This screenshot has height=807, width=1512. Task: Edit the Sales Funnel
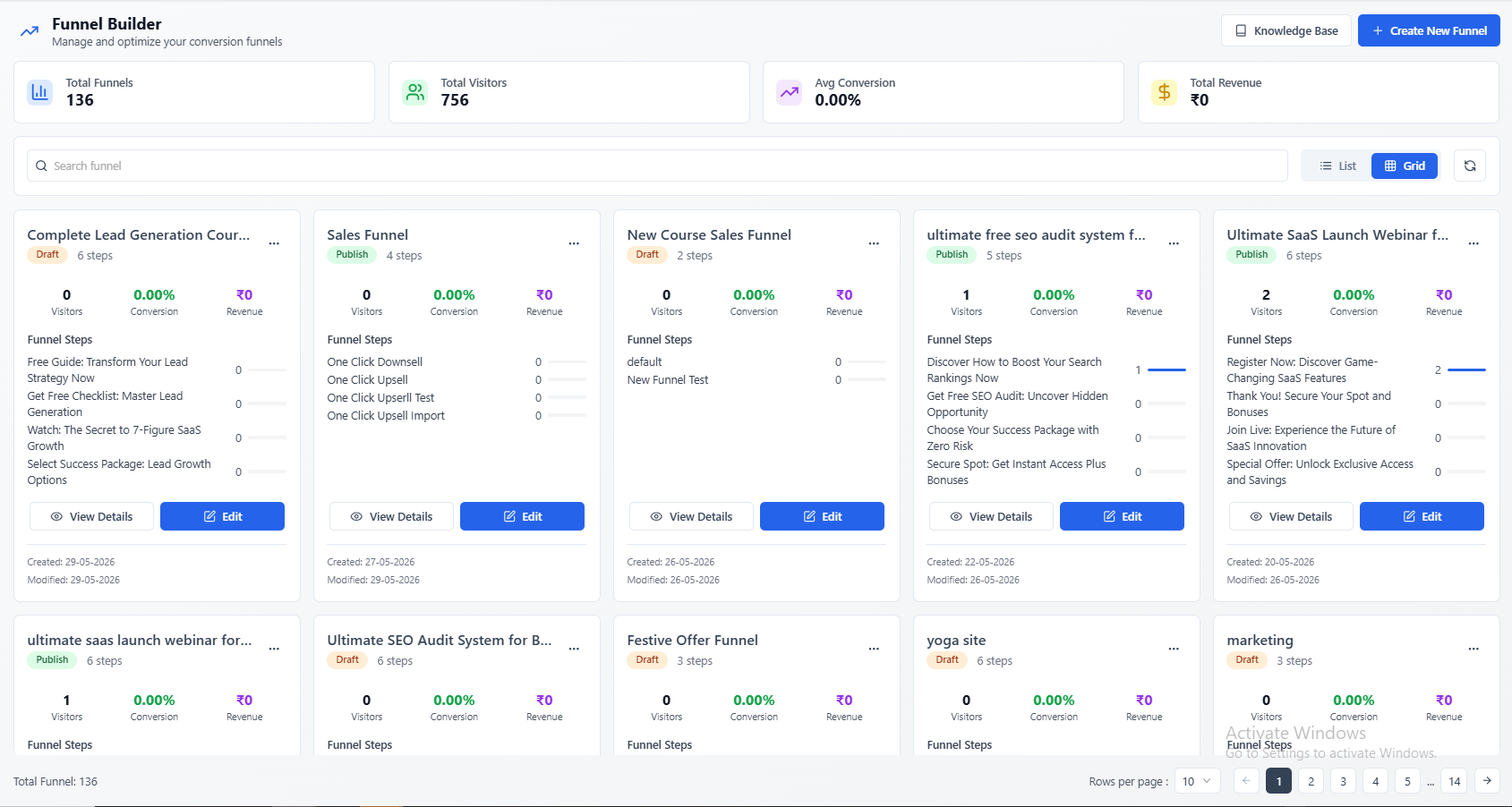point(522,516)
